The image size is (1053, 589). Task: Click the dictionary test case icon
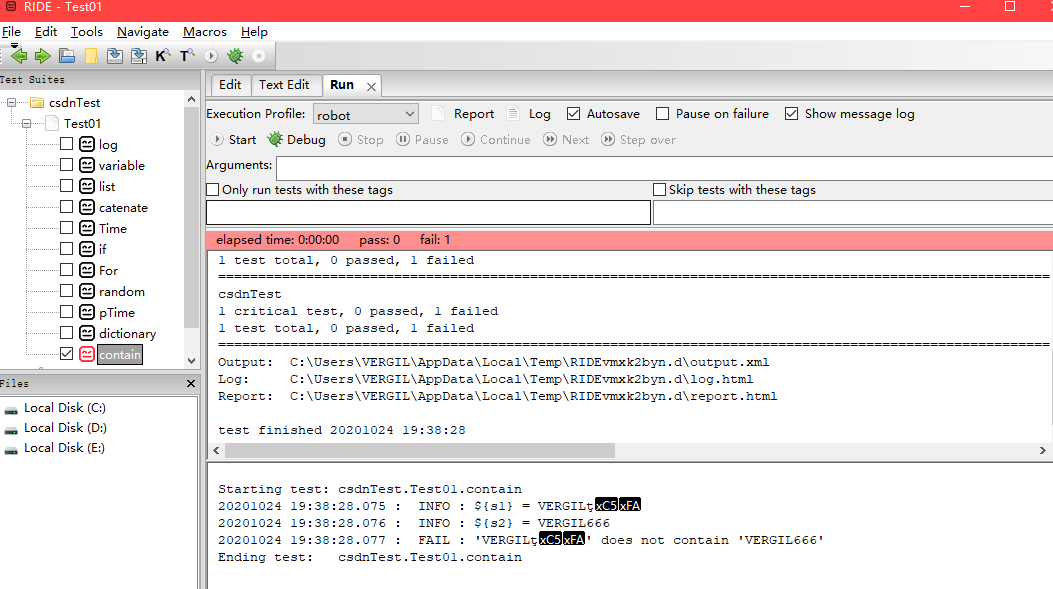click(87, 333)
